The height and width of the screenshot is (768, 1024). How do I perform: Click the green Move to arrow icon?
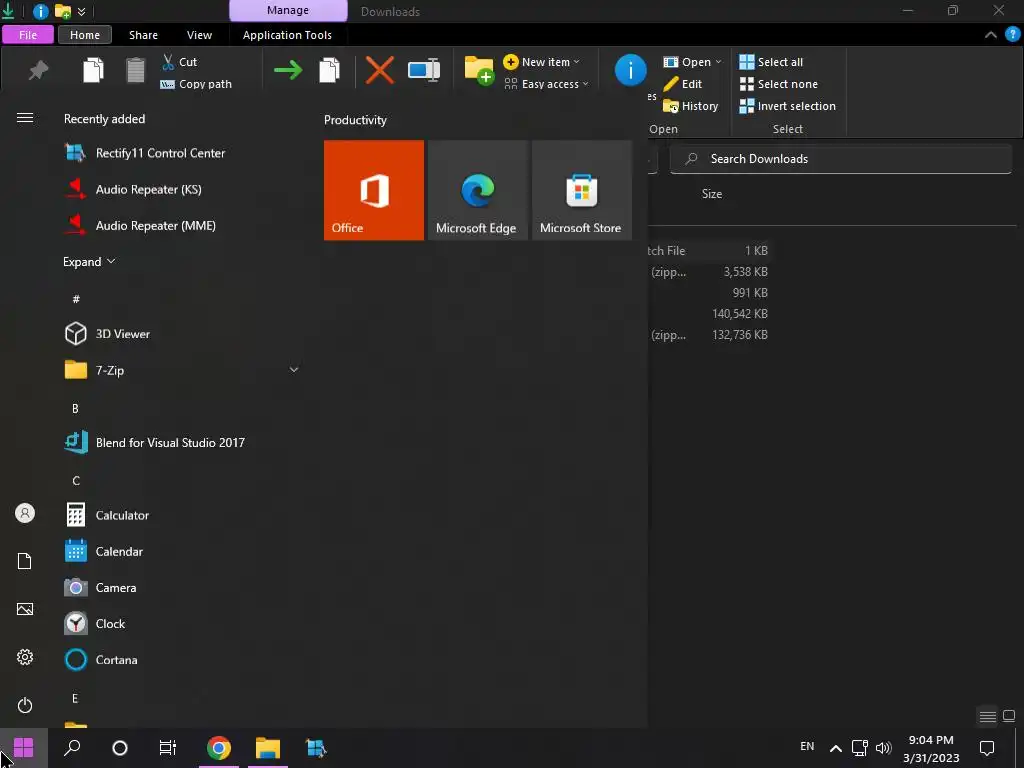point(288,70)
